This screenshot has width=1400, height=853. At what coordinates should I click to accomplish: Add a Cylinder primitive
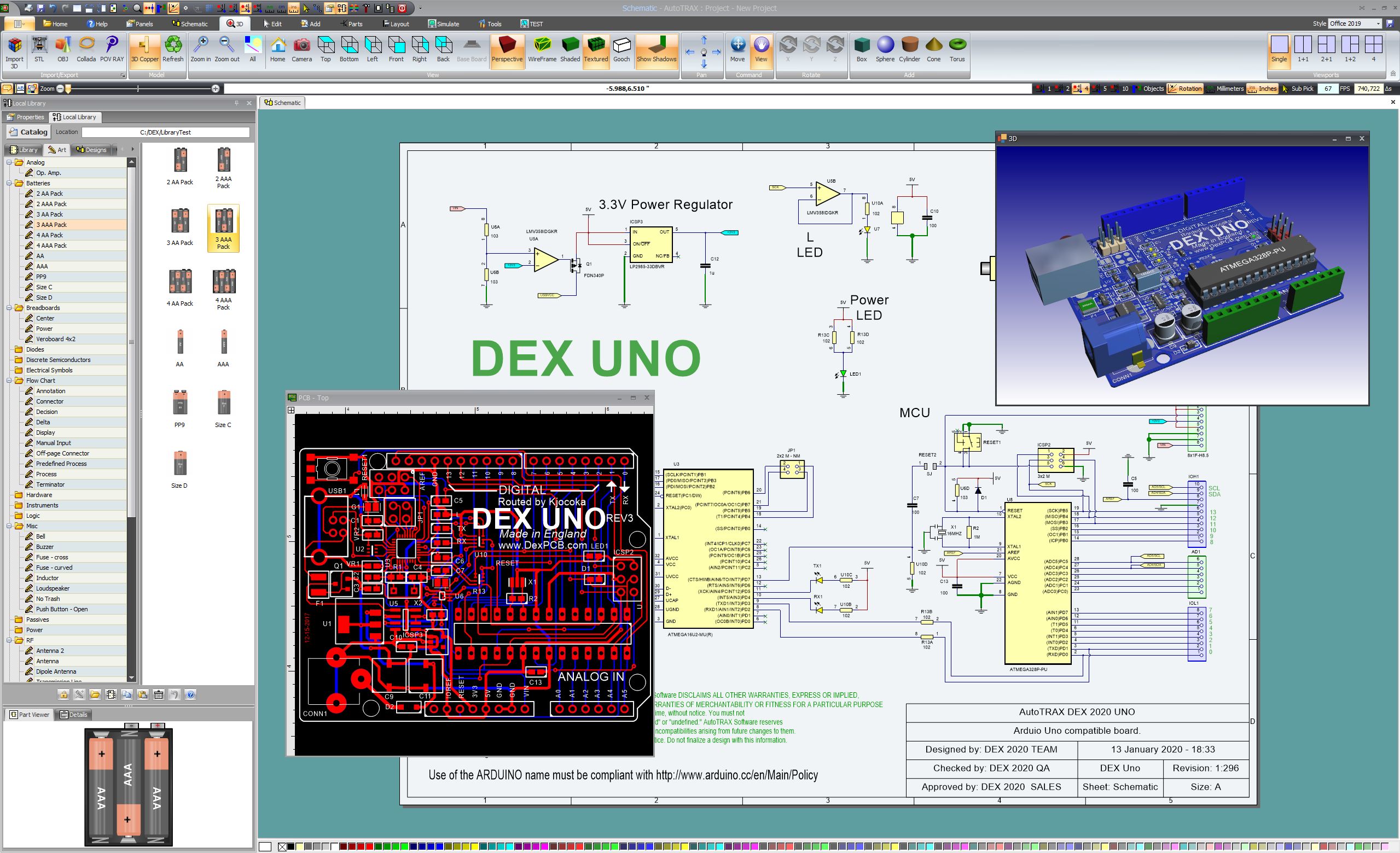(910, 49)
